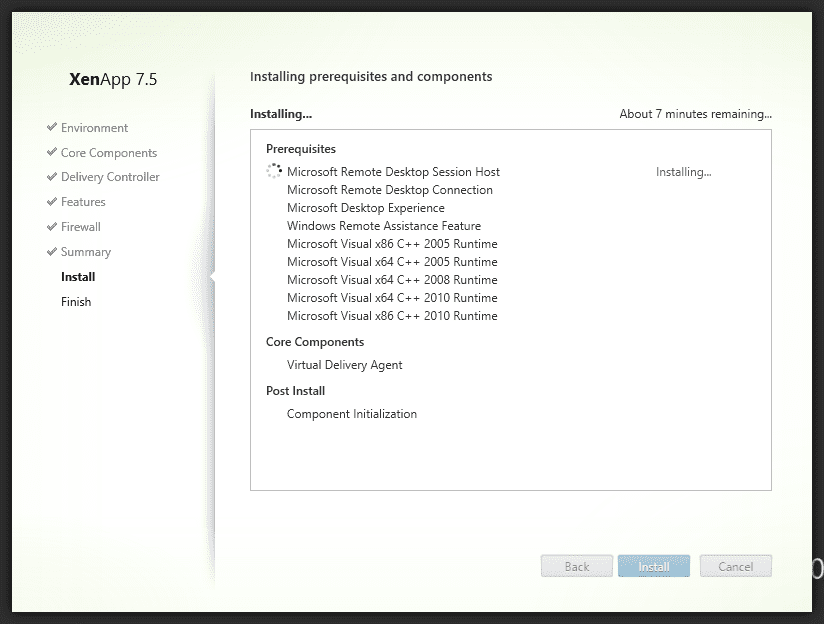824x624 pixels.
Task: Click the checkmark beside Delivery Controller
Action: pos(51,177)
